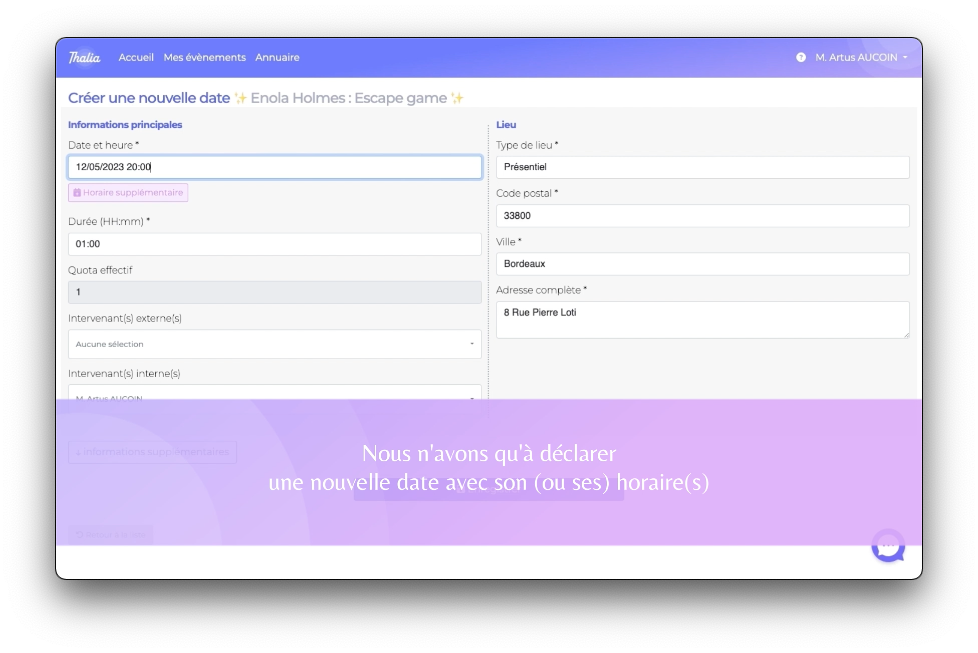Expand the M. Artus AUCOIN user menu

[860, 58]
